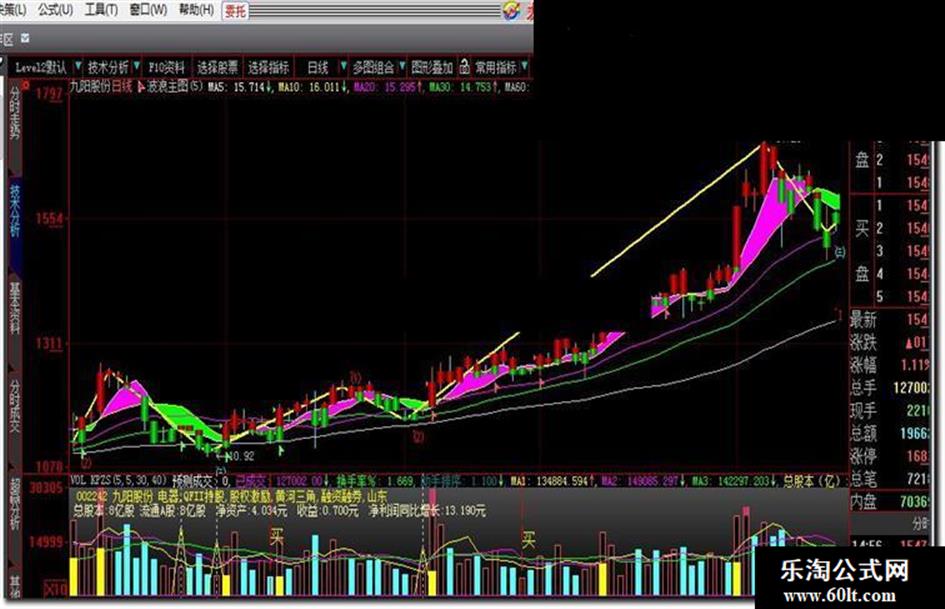The width and height of the screenshot is (945, 609).
Task: Click the 总笔 row in quote panel
Action: click(x=891, y=479)
